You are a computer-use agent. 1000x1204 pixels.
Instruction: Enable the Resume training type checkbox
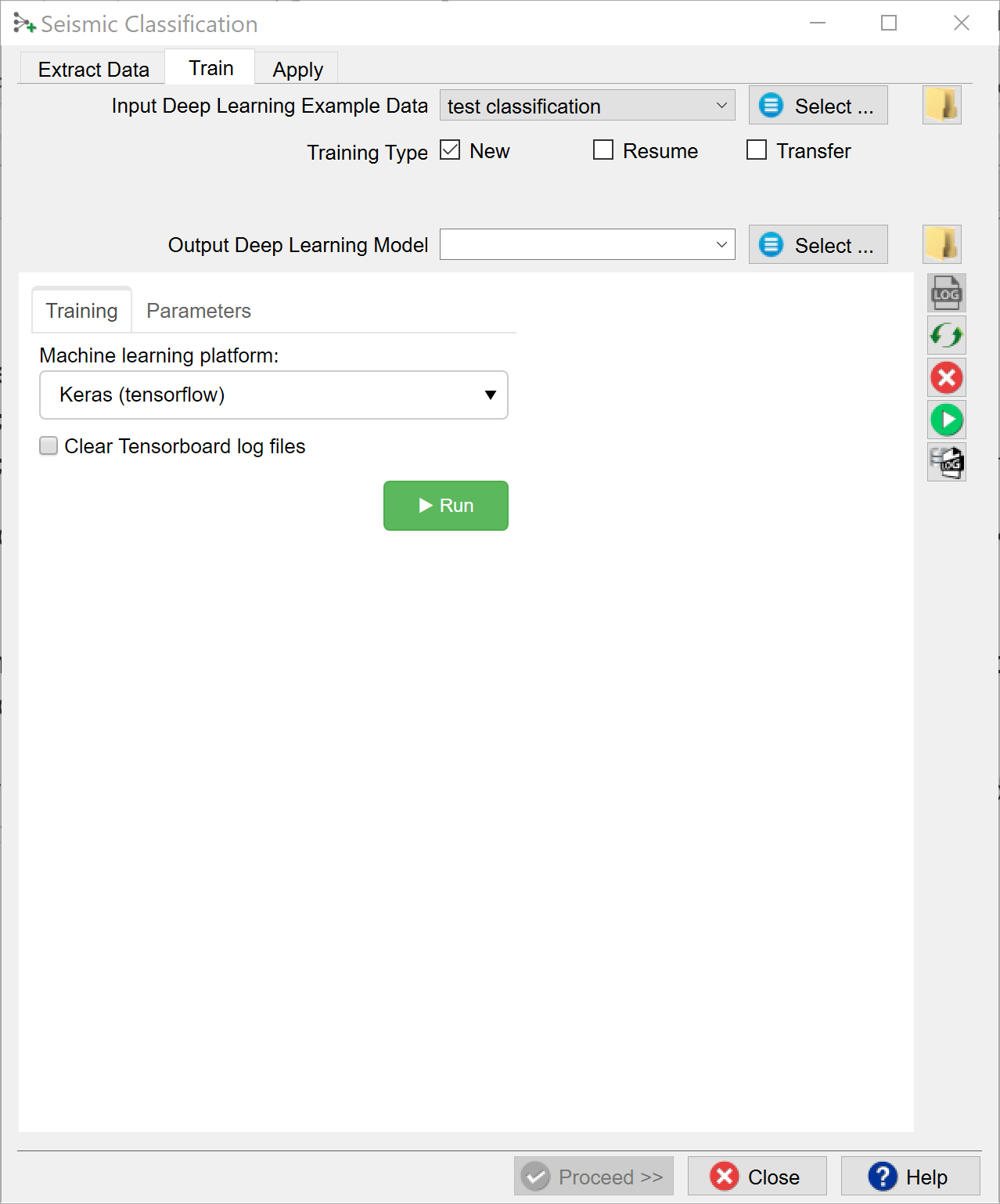[603, 150]
